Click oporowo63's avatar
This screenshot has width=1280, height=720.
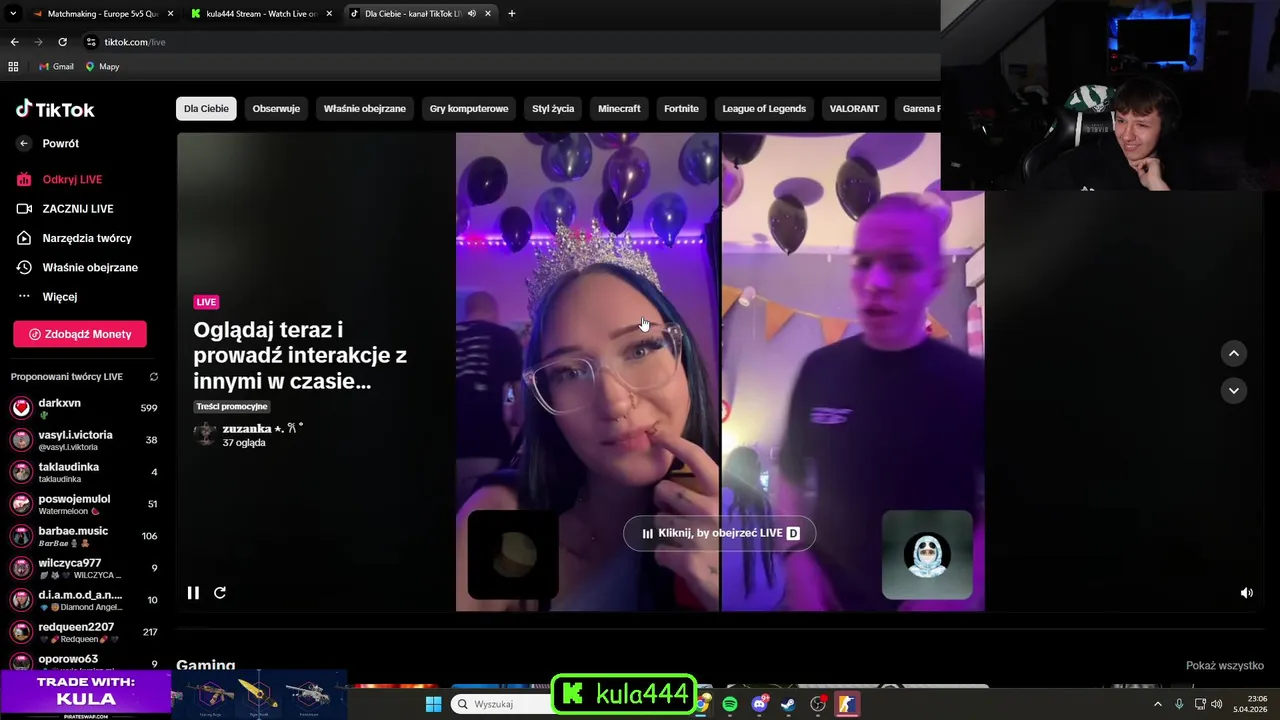(x=21, y=662)
